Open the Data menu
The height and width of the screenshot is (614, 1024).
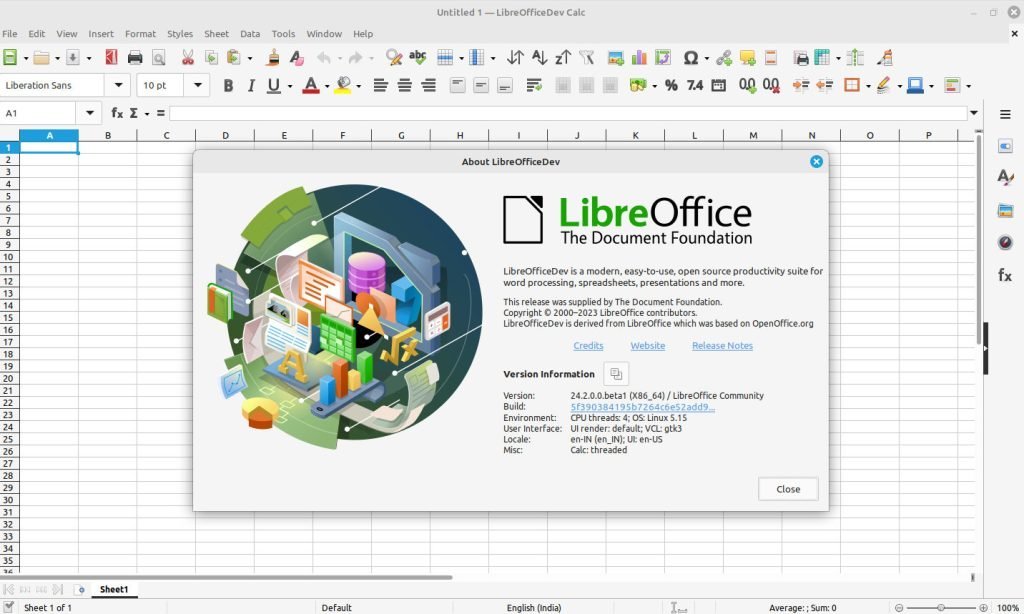249,33
